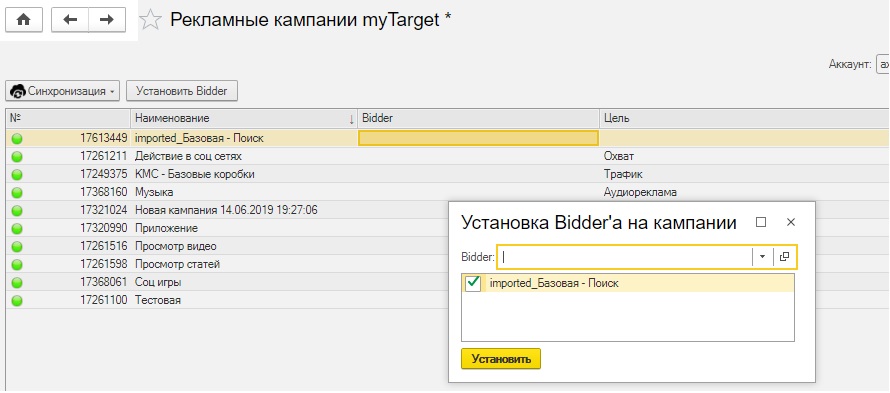Viewport: 890px width, 393px height.
Task: Click green status indicator of Тестовая row
Action: [17, 300]
